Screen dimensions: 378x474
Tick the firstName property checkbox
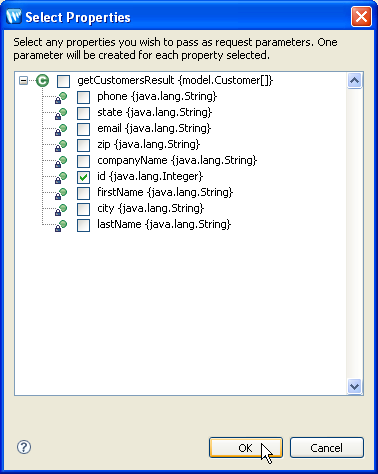point(83,193)
